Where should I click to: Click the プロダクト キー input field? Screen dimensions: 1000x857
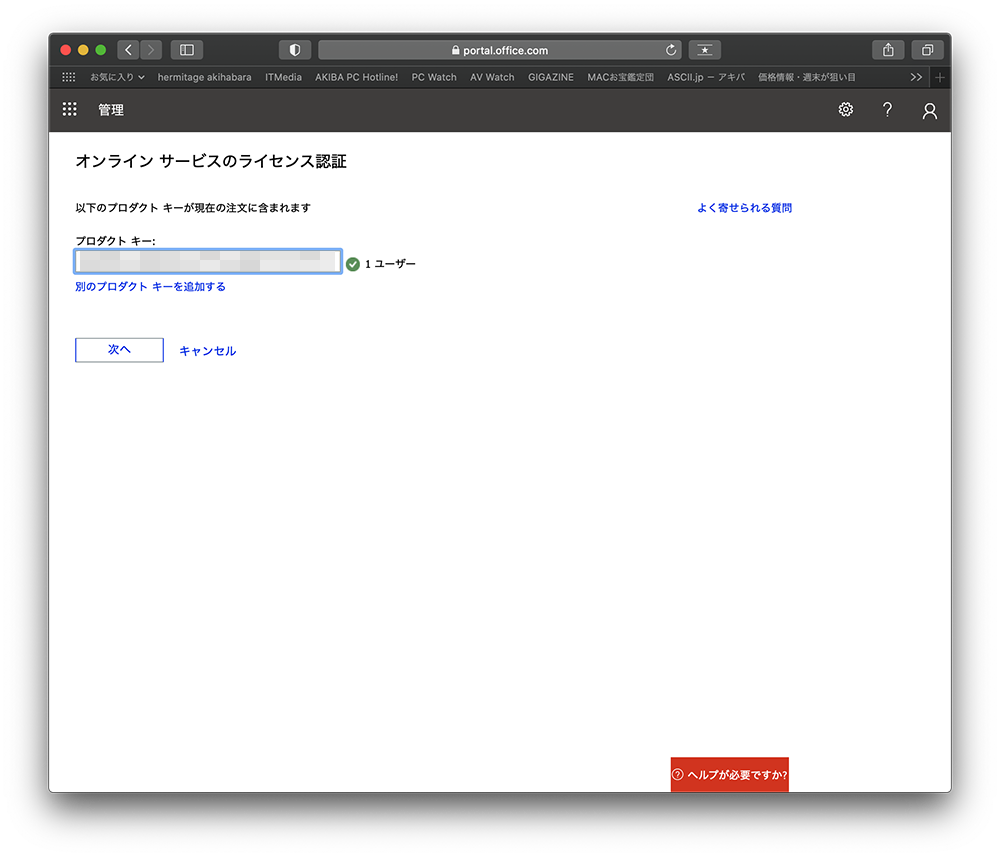(x=208, y=262)
